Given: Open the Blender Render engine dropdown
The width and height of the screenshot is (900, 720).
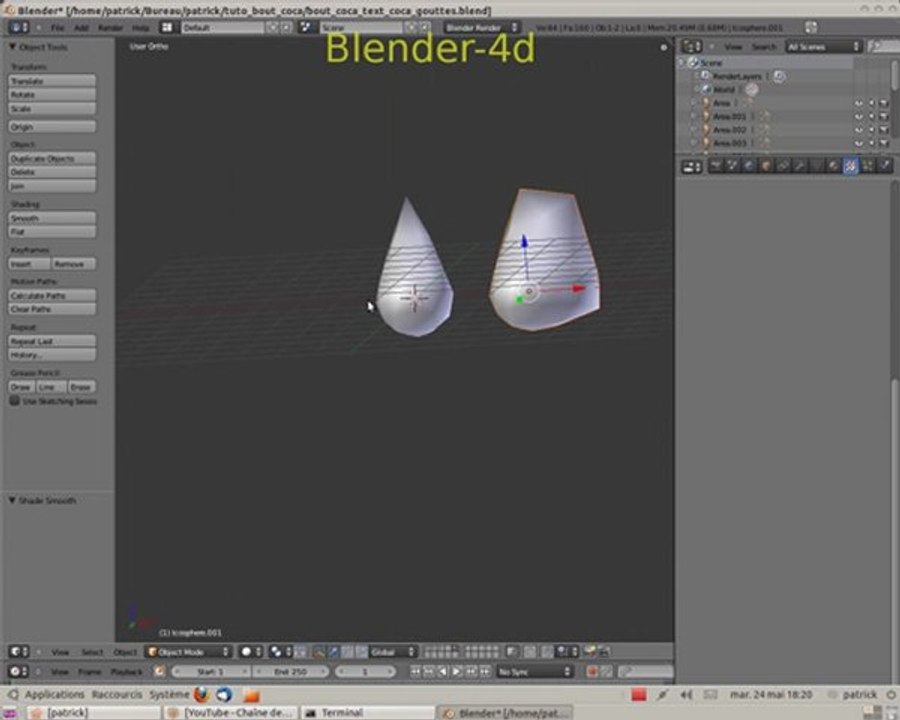Looking at the screenshot, I should click(482, 27).
